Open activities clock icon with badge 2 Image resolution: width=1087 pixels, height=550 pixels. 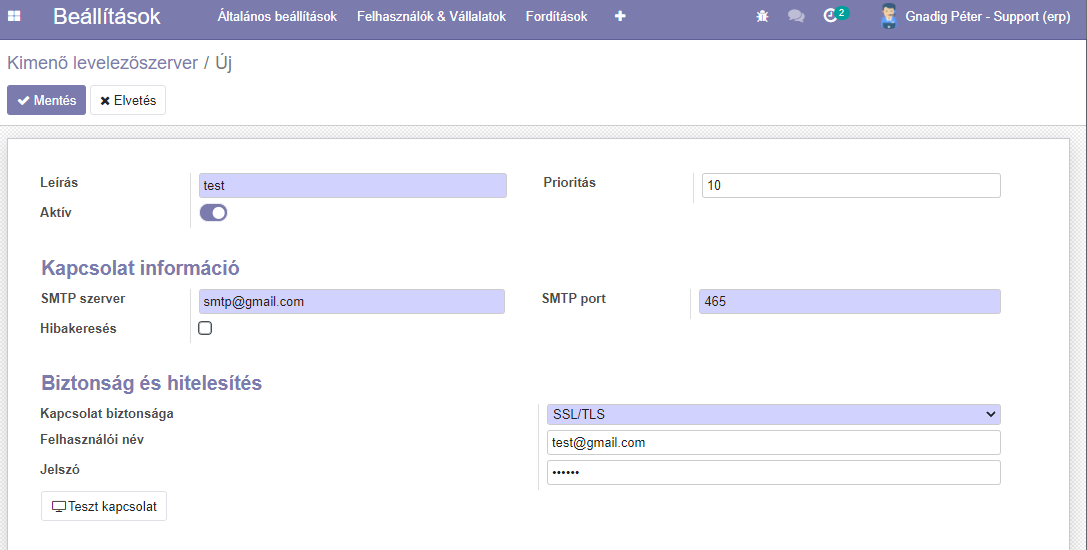tap(835, 15)
